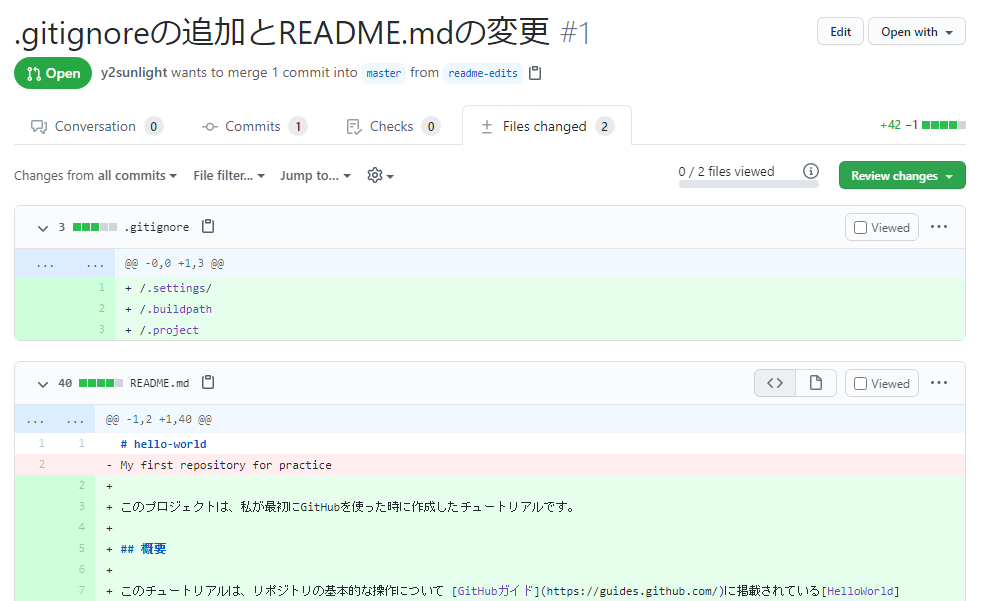Switch README.md to source diff view
The height and width of the screenshot is (601, 985).
[x=775, y=383]
